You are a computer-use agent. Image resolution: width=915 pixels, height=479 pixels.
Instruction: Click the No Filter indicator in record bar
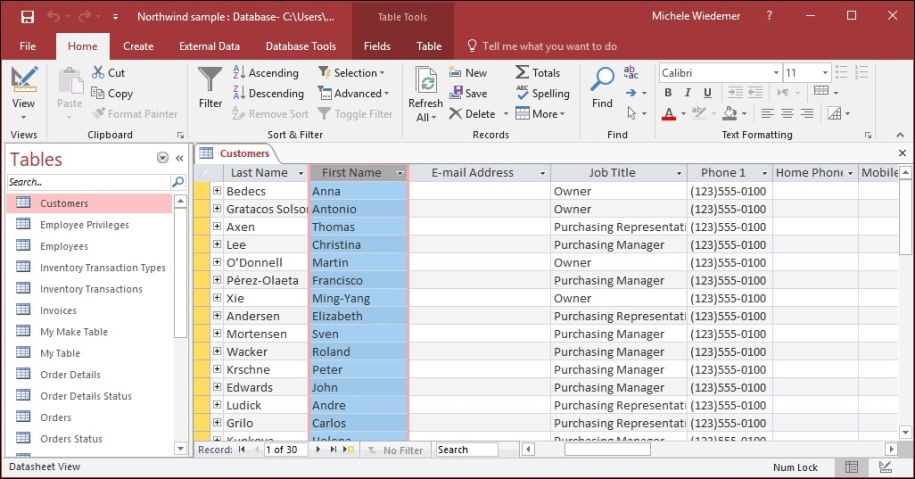(395, 450)
